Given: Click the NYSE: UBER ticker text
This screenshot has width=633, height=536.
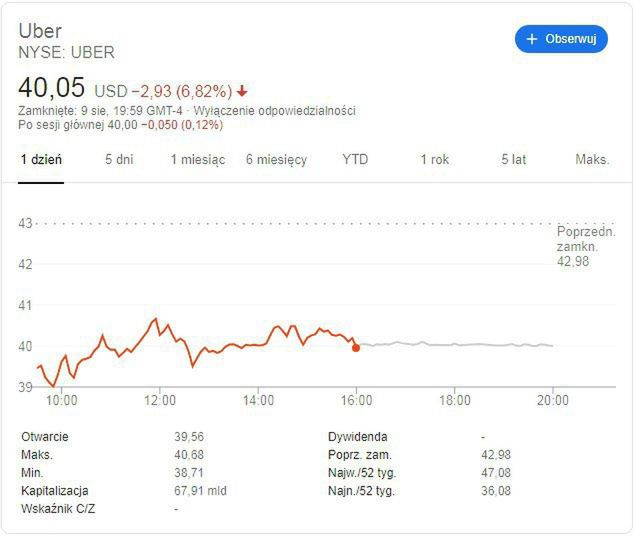Looking at the screenshot, I should (66, 52).
